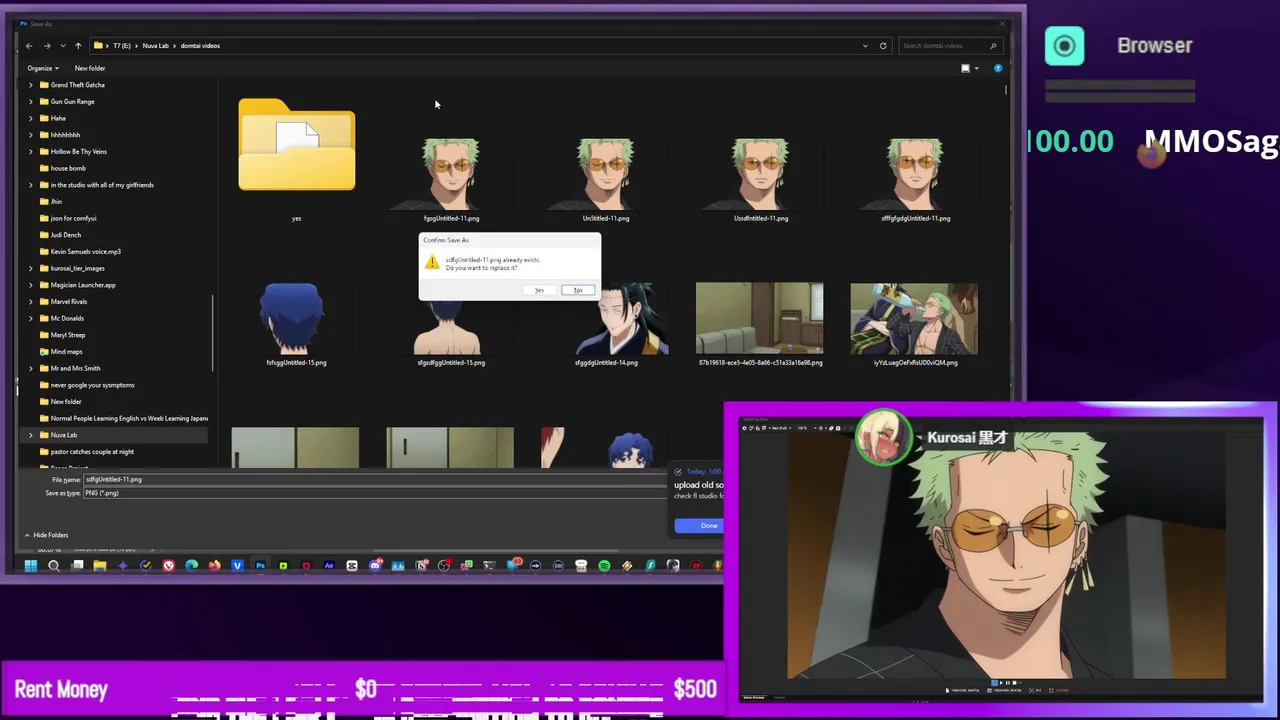Select UssdfntitIed-11.png thumbnail
Viewport: 1280px width, 720px height.
(x=761, y=174)
